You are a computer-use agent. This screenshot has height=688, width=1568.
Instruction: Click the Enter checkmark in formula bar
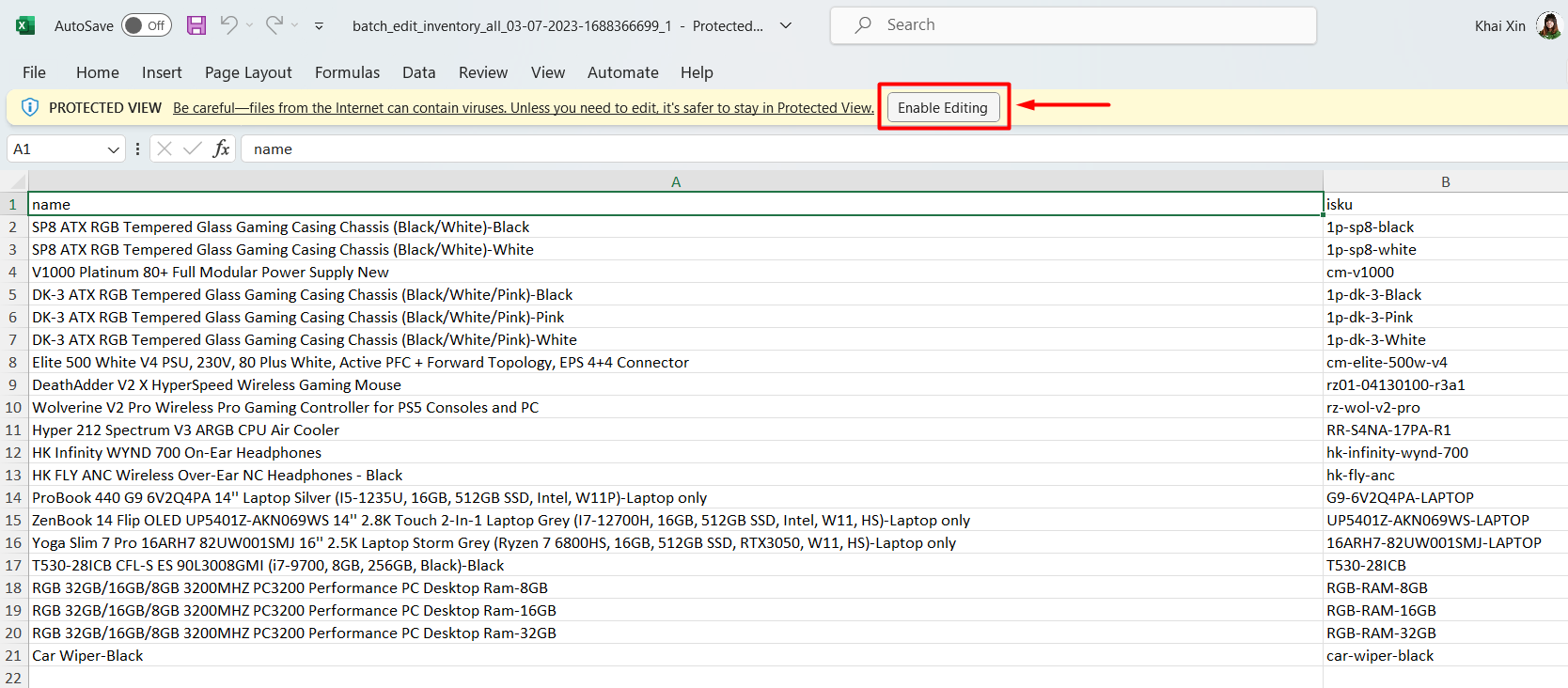pos(193,149)
